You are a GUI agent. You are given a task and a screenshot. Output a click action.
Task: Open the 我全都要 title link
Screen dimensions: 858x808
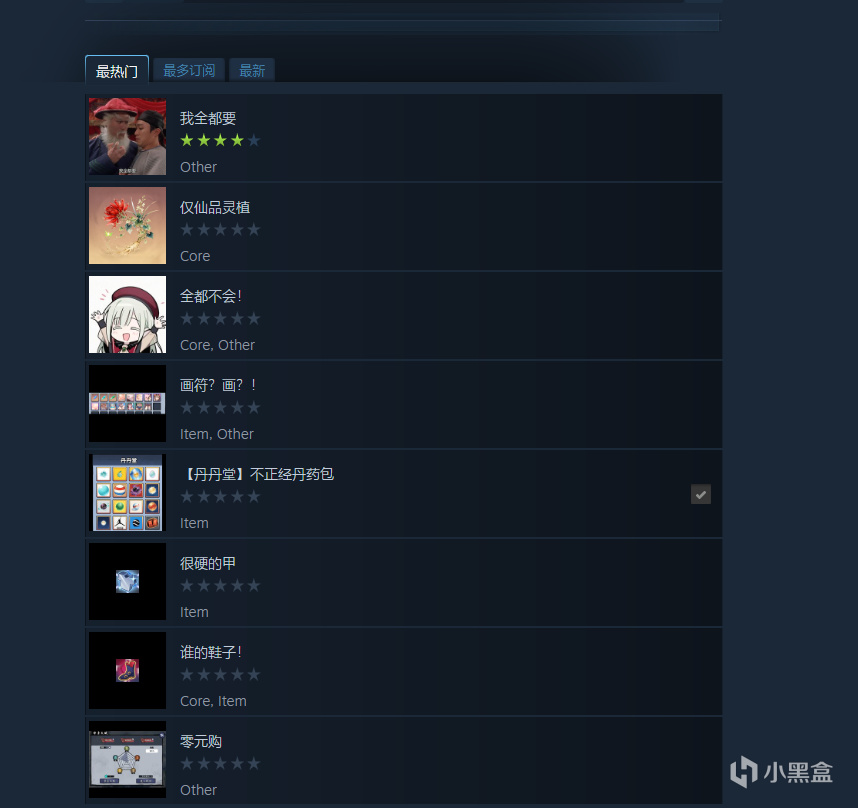coord(208,118)
